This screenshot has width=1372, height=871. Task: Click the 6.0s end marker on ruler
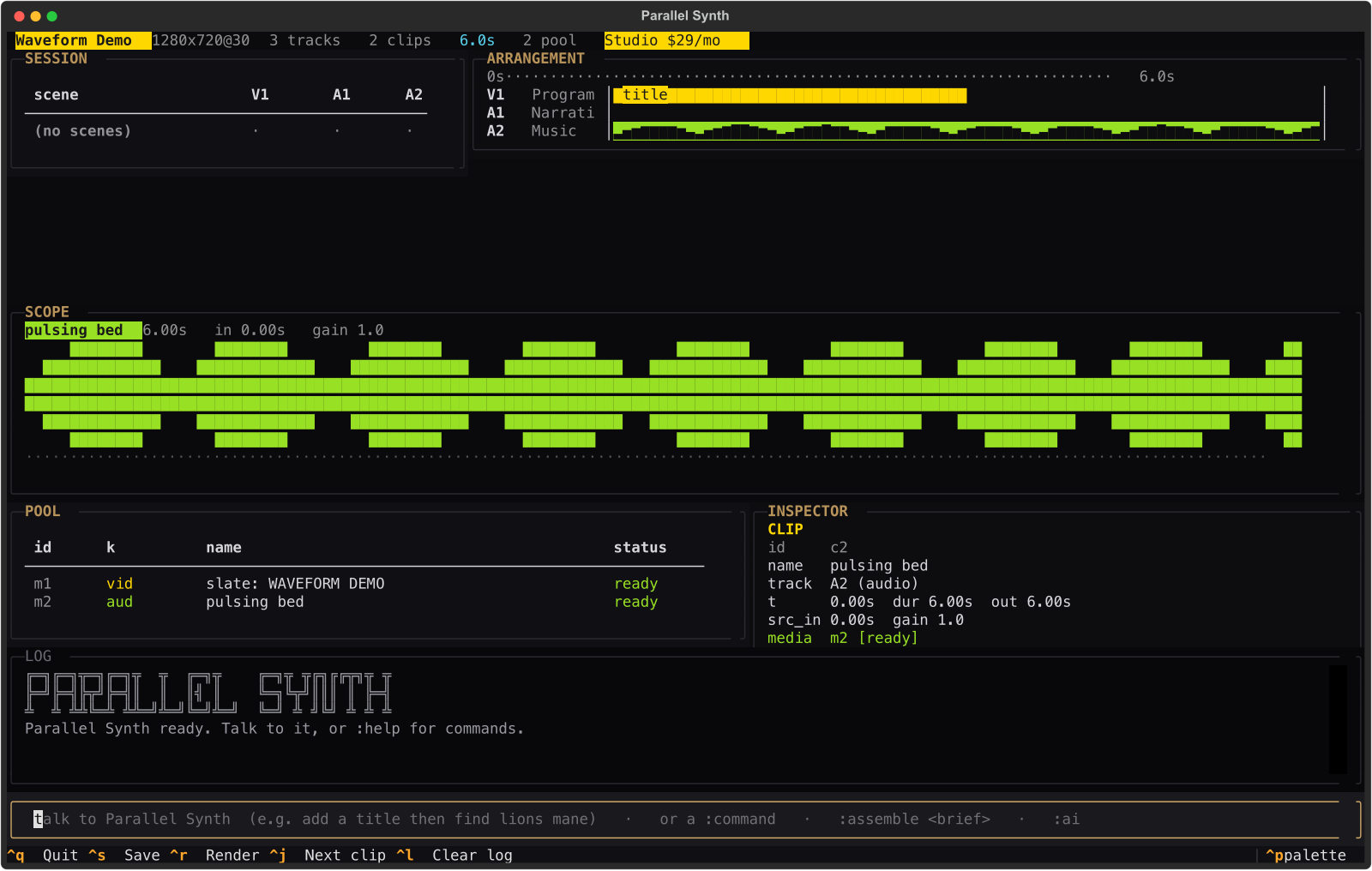[1157, 77]
